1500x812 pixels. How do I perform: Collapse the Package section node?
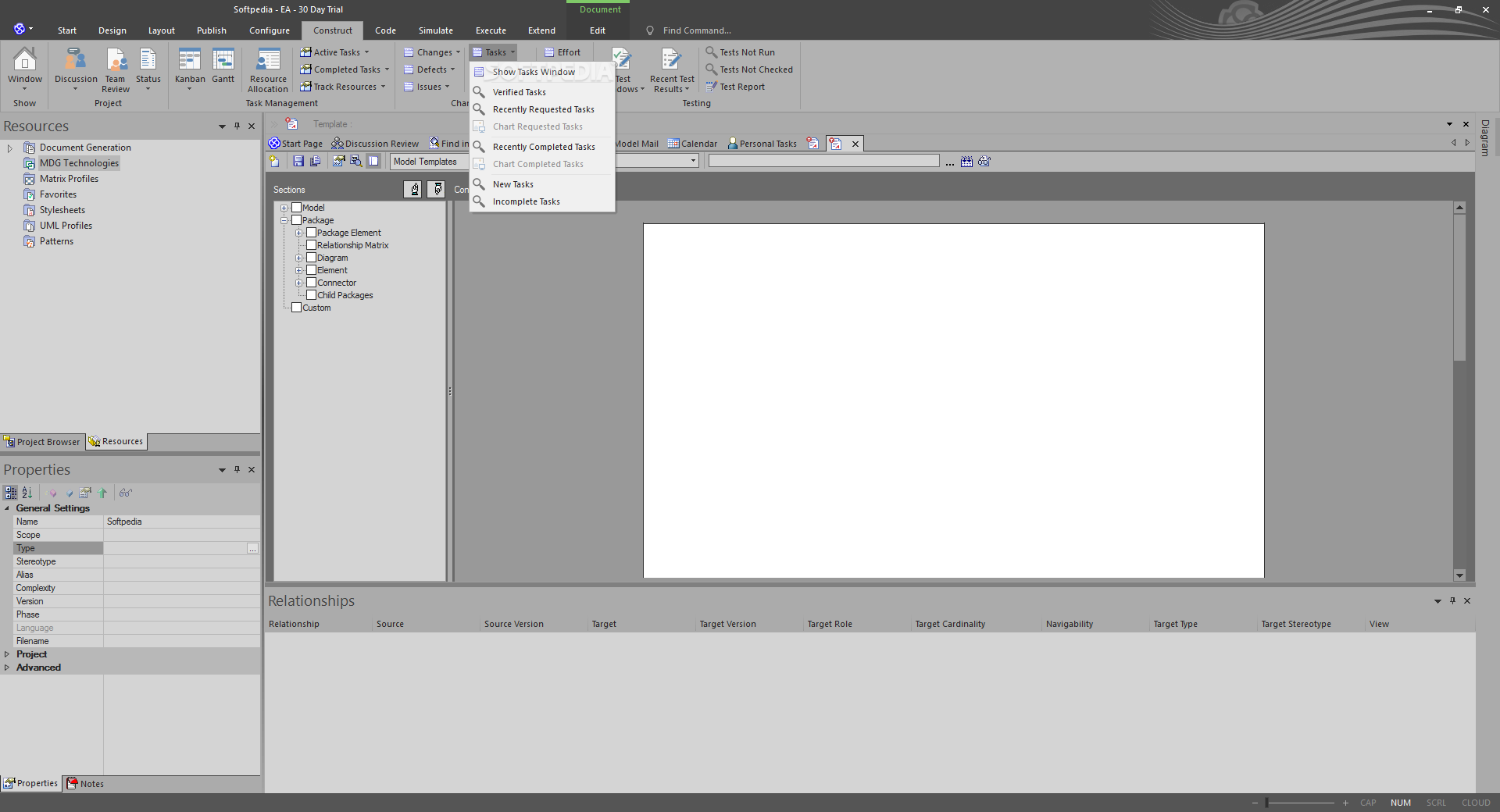(x=284, y=220)
